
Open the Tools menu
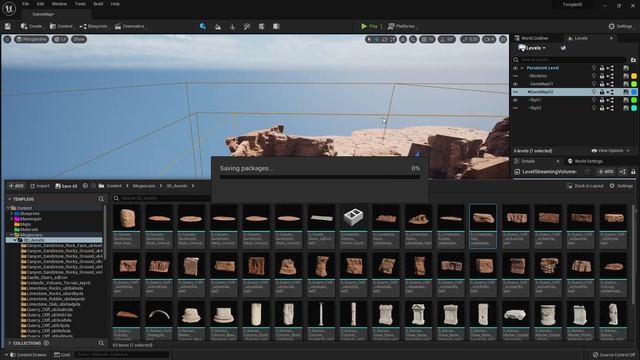click(x=80, y=4)
